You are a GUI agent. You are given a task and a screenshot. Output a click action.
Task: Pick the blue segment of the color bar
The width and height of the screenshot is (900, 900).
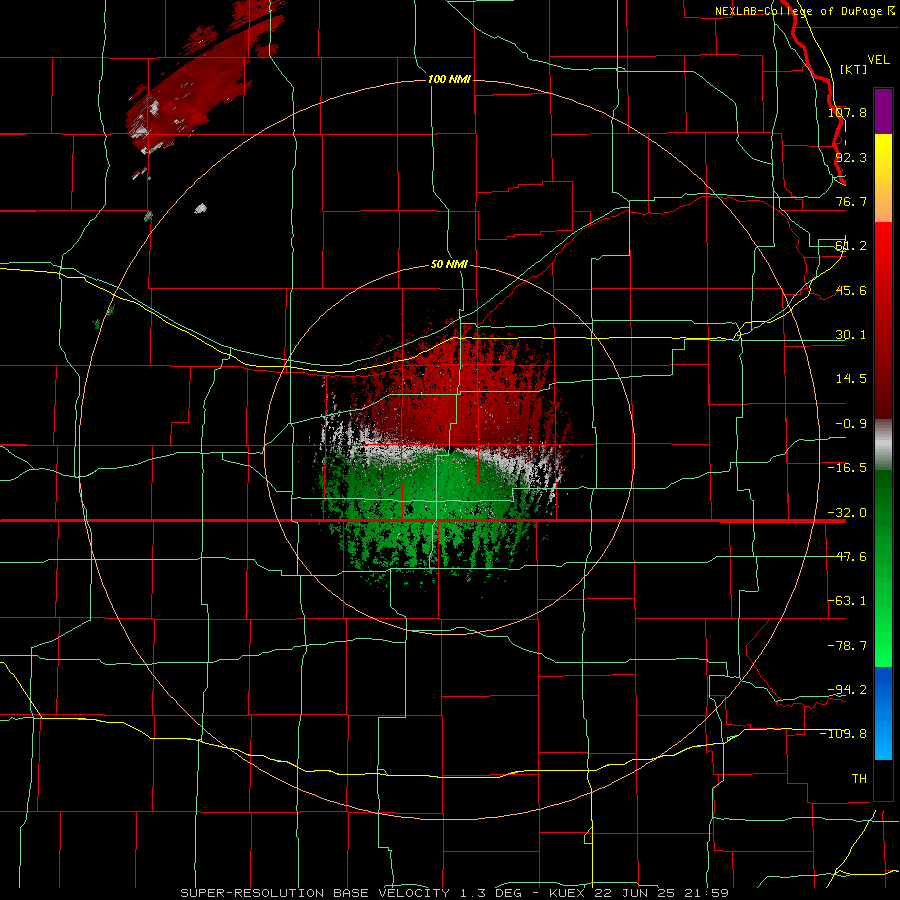[x=883, y=713]
